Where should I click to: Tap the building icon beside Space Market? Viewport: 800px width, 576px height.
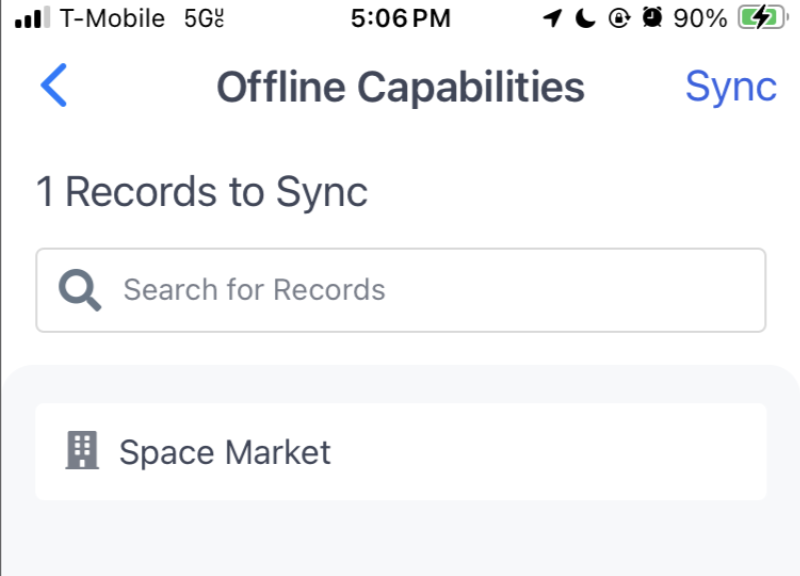point(82,450)
